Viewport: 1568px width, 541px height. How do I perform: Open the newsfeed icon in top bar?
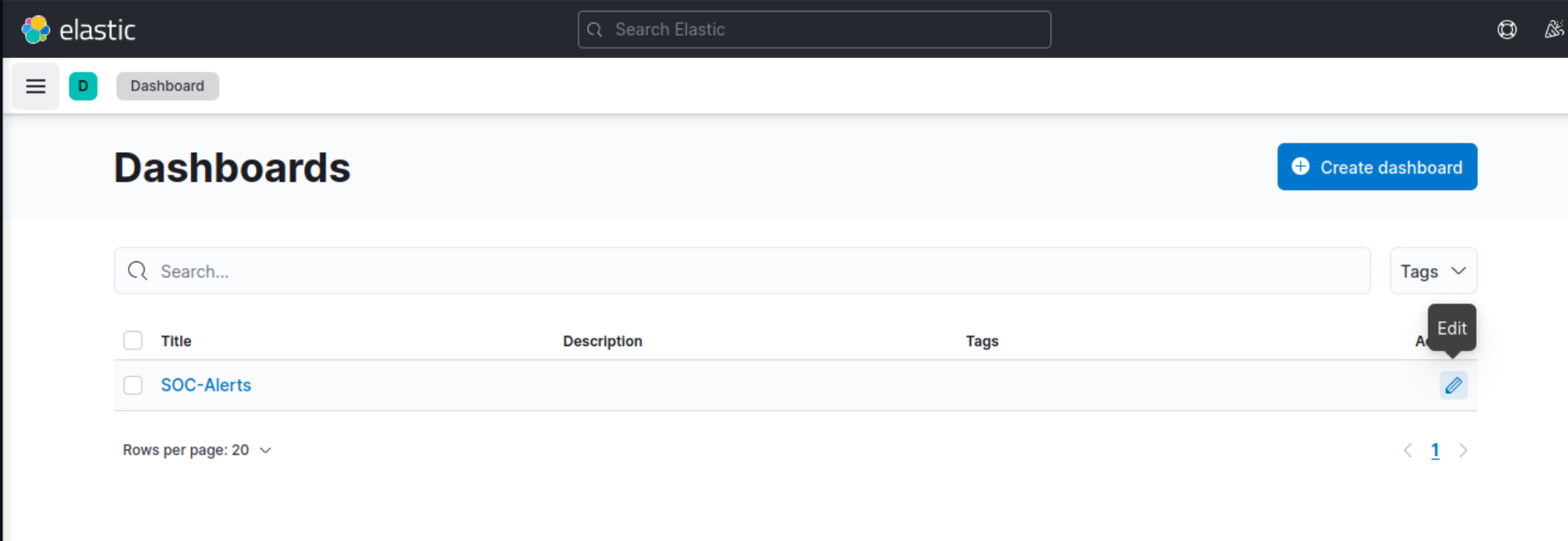click(x=1553, y=30)
